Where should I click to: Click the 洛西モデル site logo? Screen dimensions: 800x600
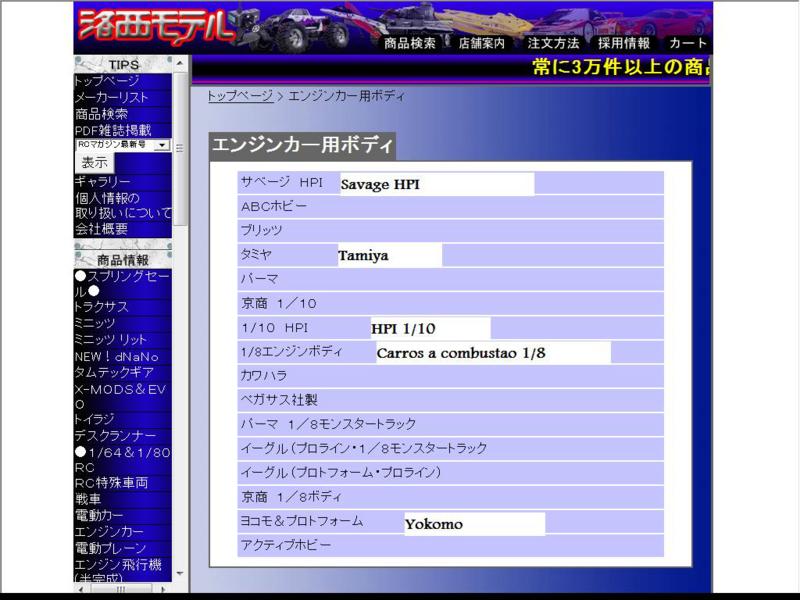click(155, 26)
